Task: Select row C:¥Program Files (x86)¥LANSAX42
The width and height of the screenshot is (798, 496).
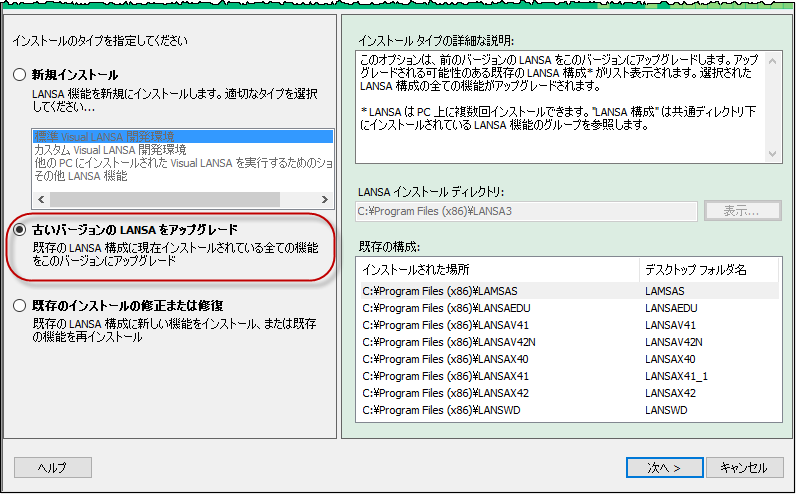Action: coord(569,393)
